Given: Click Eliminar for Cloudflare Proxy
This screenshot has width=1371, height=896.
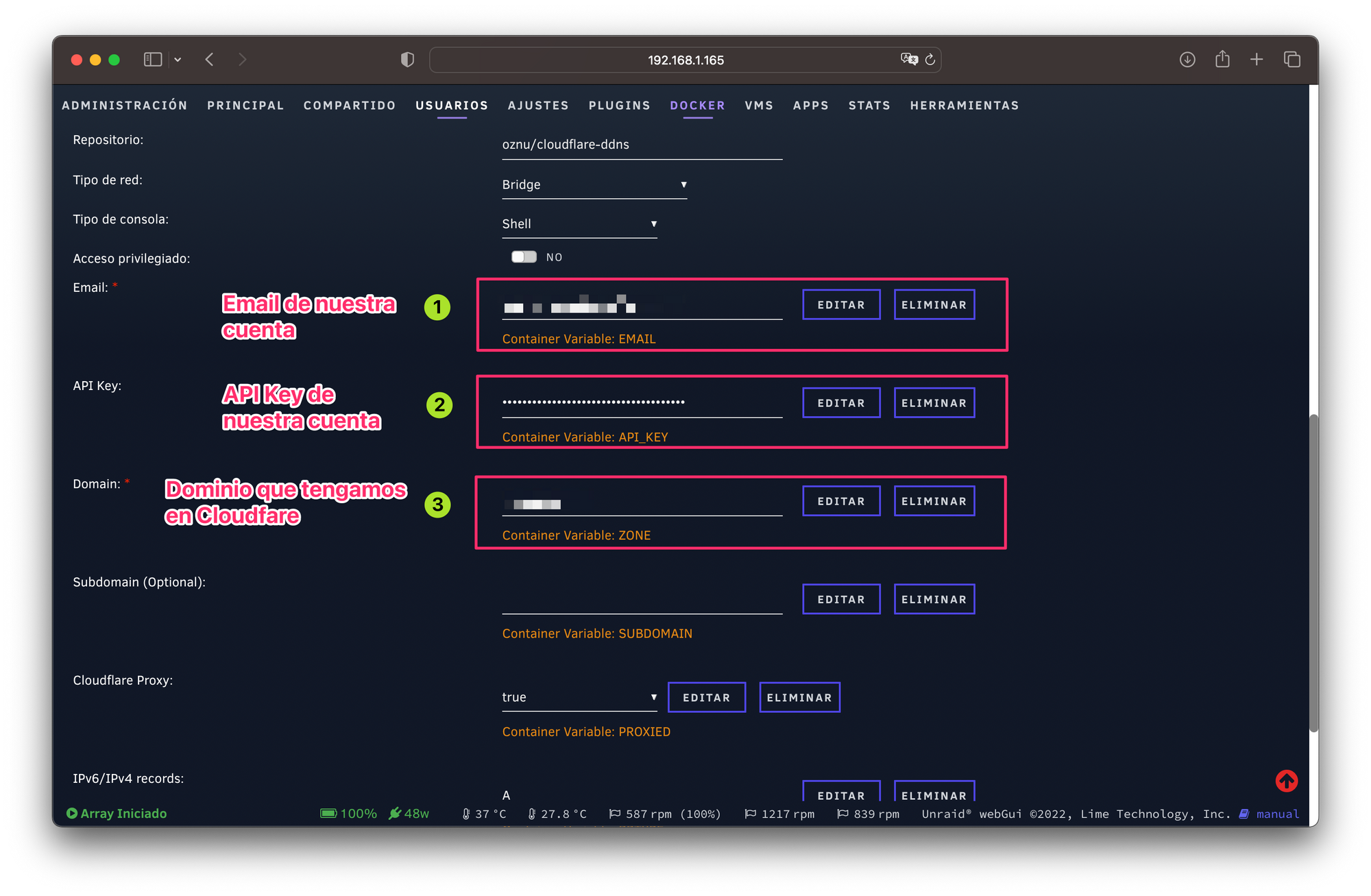Looking at the screenshot, I should coord(799,697).
